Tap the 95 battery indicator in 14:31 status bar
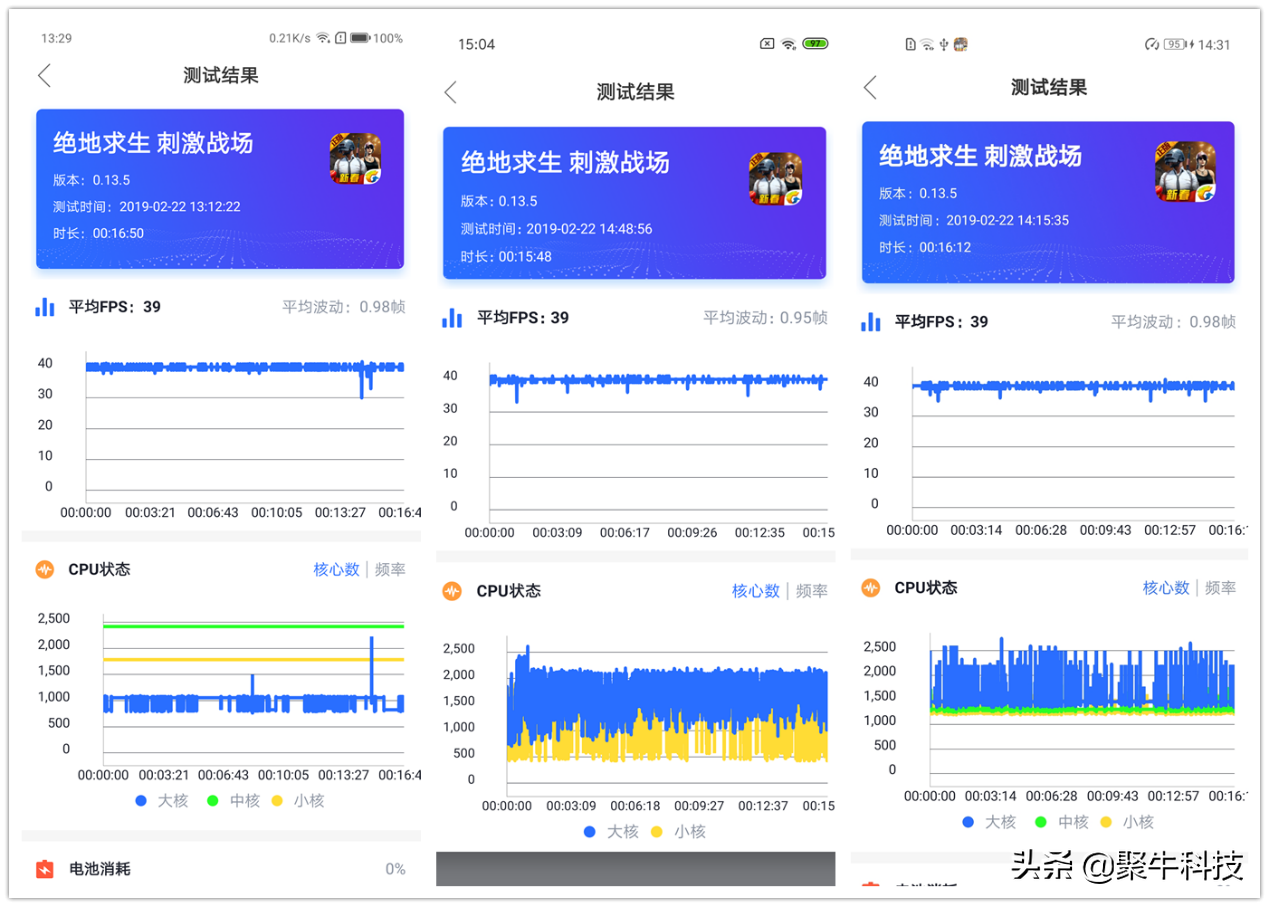The height and width of the screenshot is (907, 1269). 1175,44
